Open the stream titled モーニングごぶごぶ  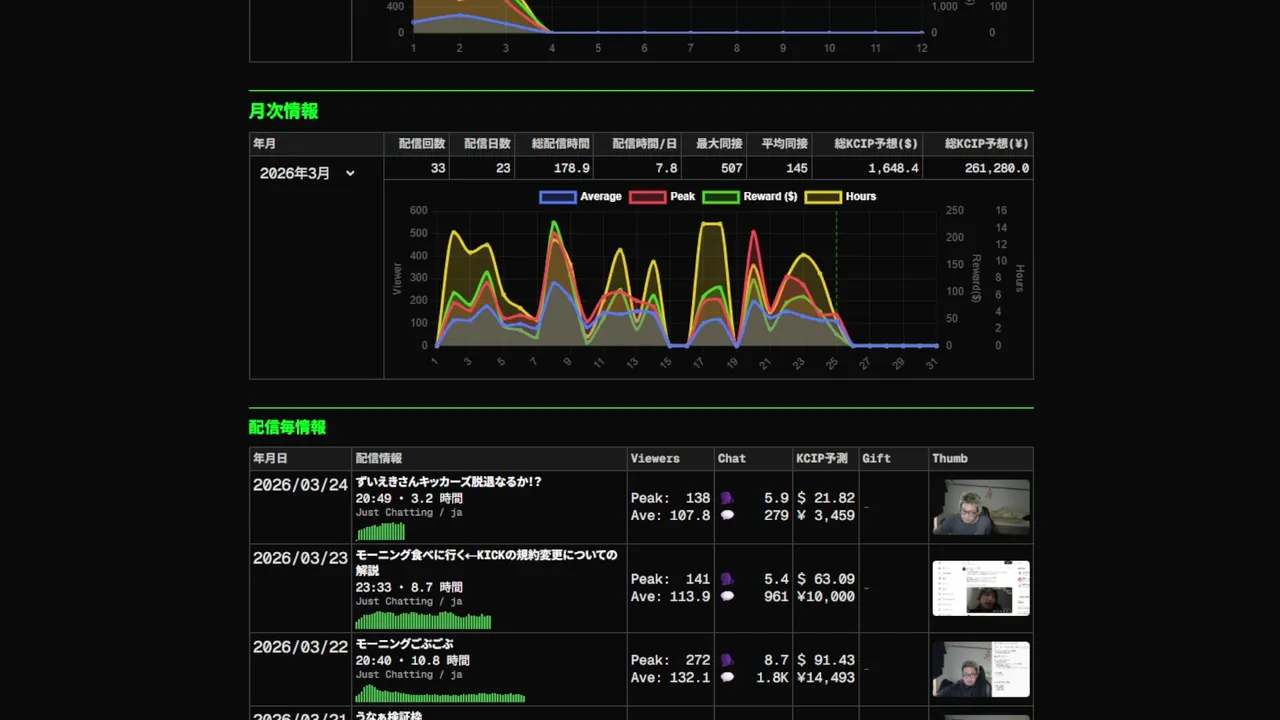[405, 644]
